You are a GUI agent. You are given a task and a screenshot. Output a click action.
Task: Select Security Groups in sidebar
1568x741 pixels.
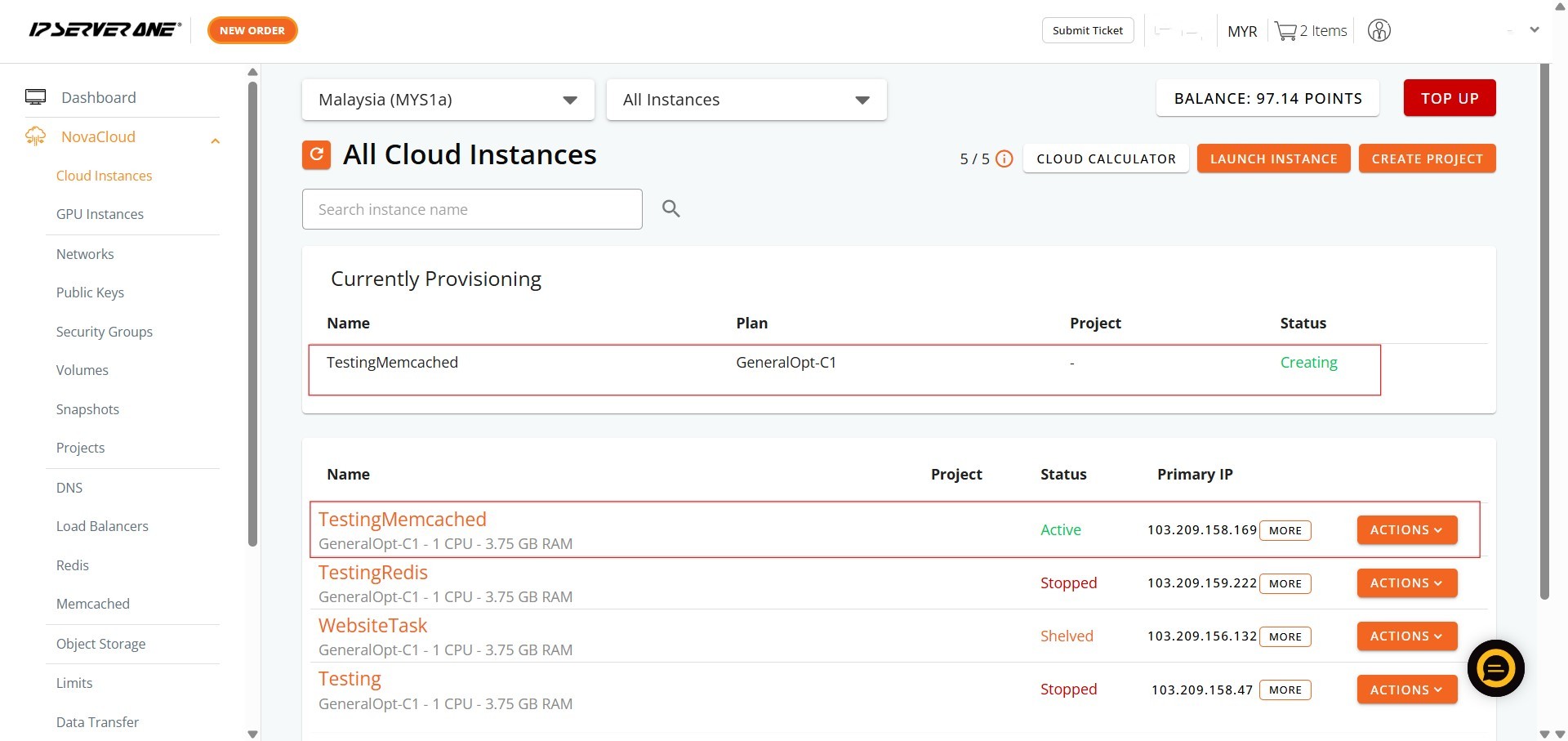104,332
